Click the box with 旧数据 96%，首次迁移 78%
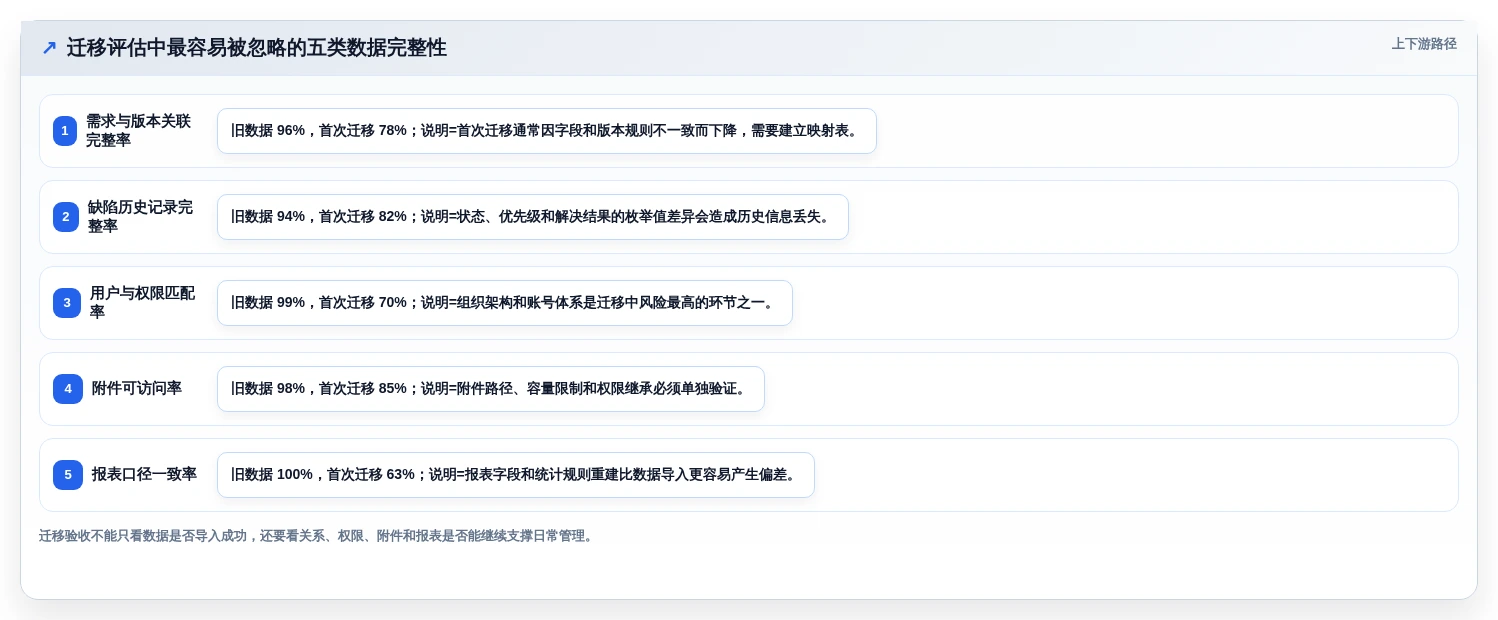 pos(547,131)
